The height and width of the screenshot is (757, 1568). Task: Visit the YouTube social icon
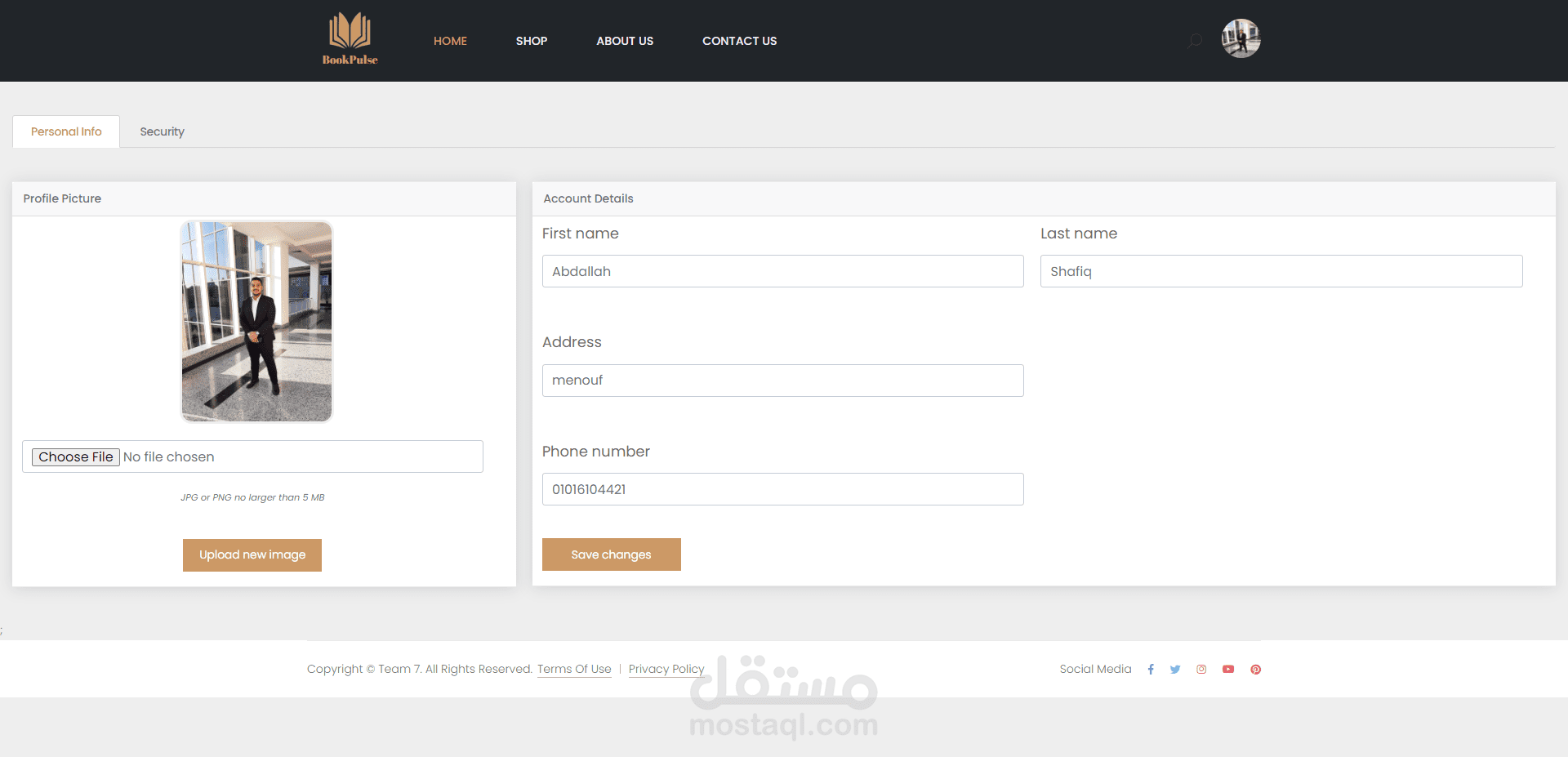click(1228, 669)
